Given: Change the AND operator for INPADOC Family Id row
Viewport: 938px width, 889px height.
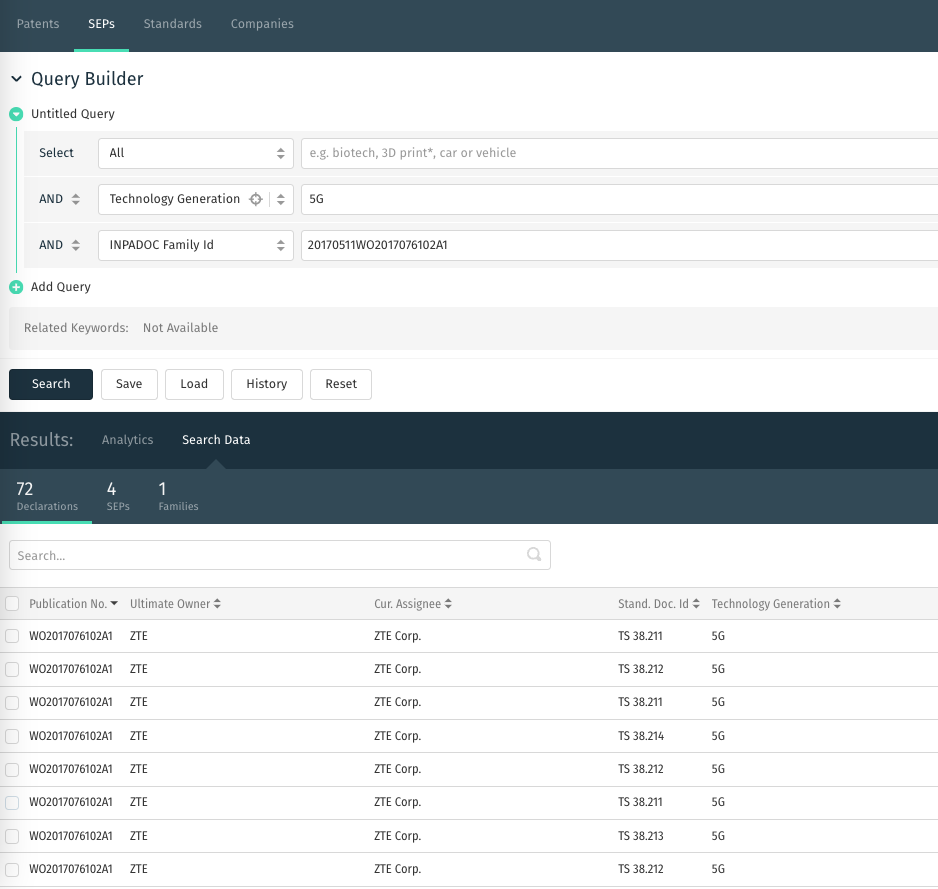Looking at the screenshot, I should 59,245.
